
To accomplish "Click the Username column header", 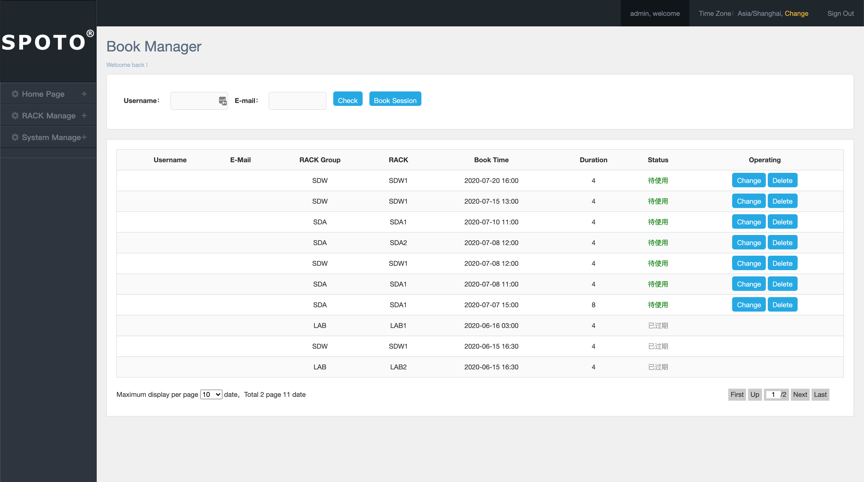I will pyautogui.click(x=170, y=160).
